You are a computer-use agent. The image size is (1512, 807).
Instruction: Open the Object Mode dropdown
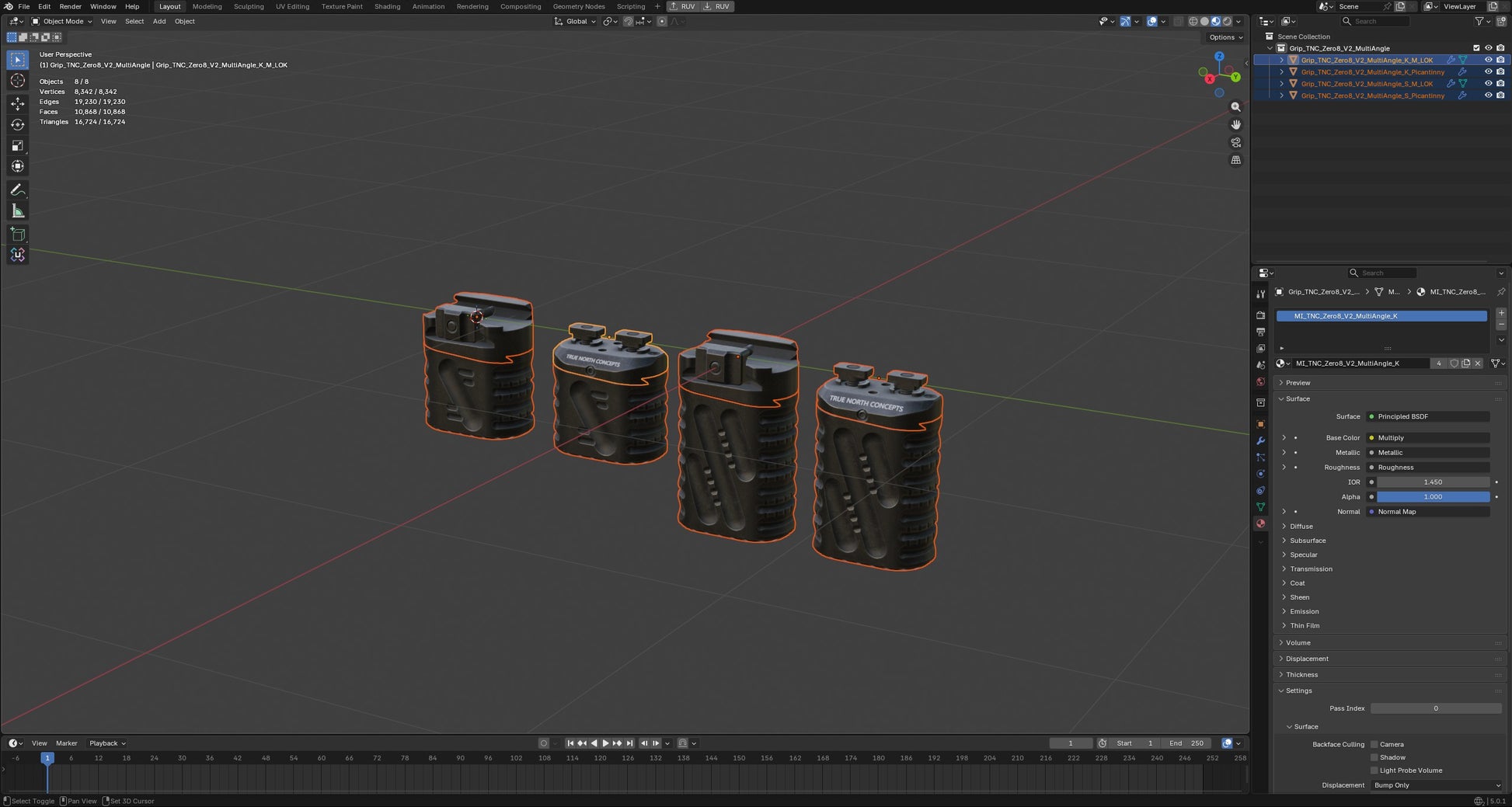point(61,22)
